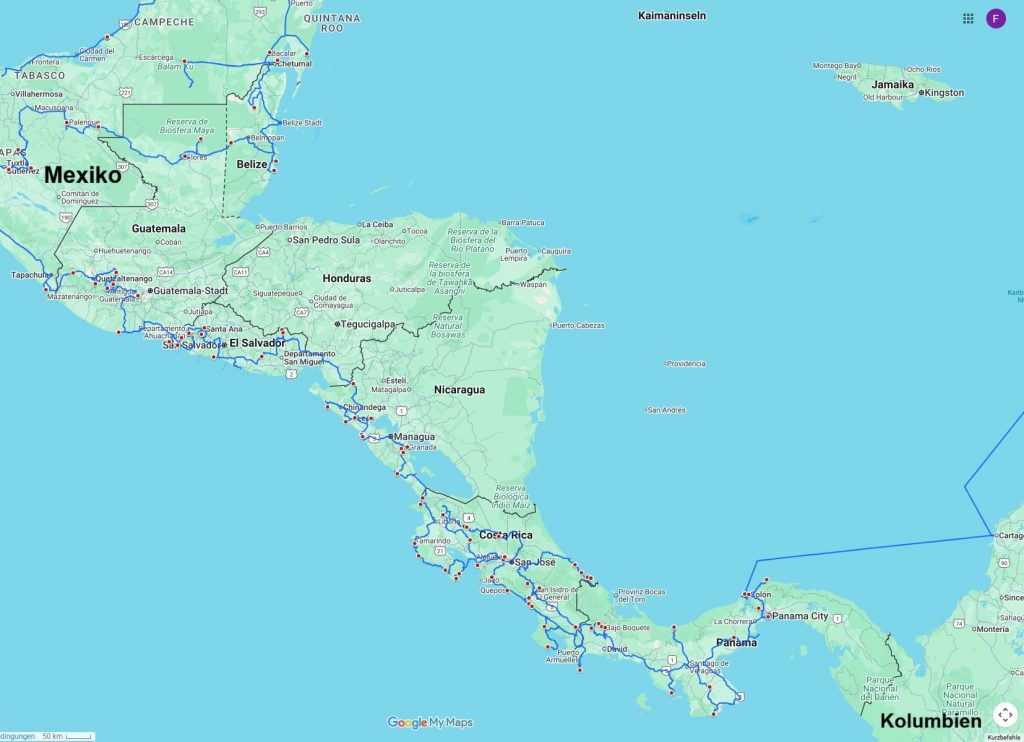
Task: Click the Google My Maps logo
Action: [x=430, y=723]
